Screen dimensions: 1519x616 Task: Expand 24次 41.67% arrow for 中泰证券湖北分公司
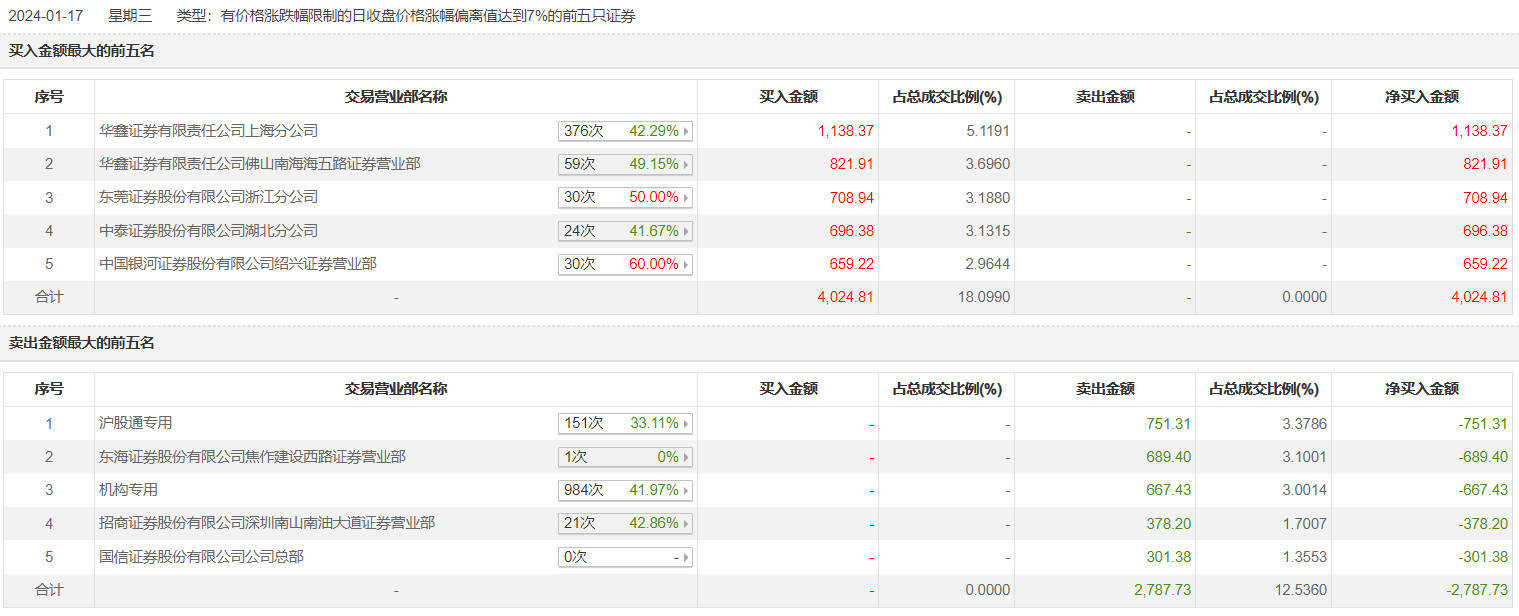[x=625, y=231]
